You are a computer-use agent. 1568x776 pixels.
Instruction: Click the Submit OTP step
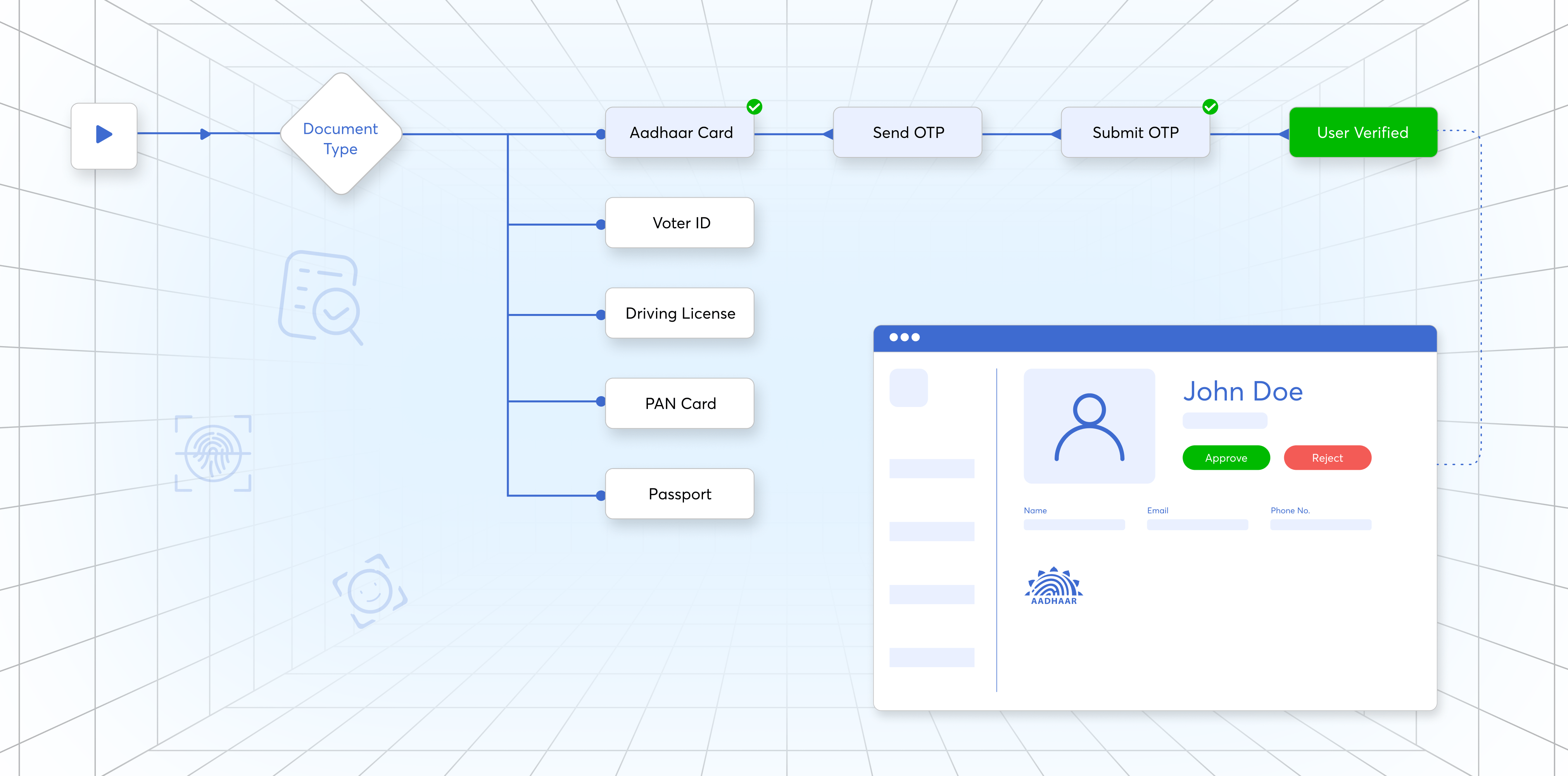pyautogui.click(x=1135, y=133)
